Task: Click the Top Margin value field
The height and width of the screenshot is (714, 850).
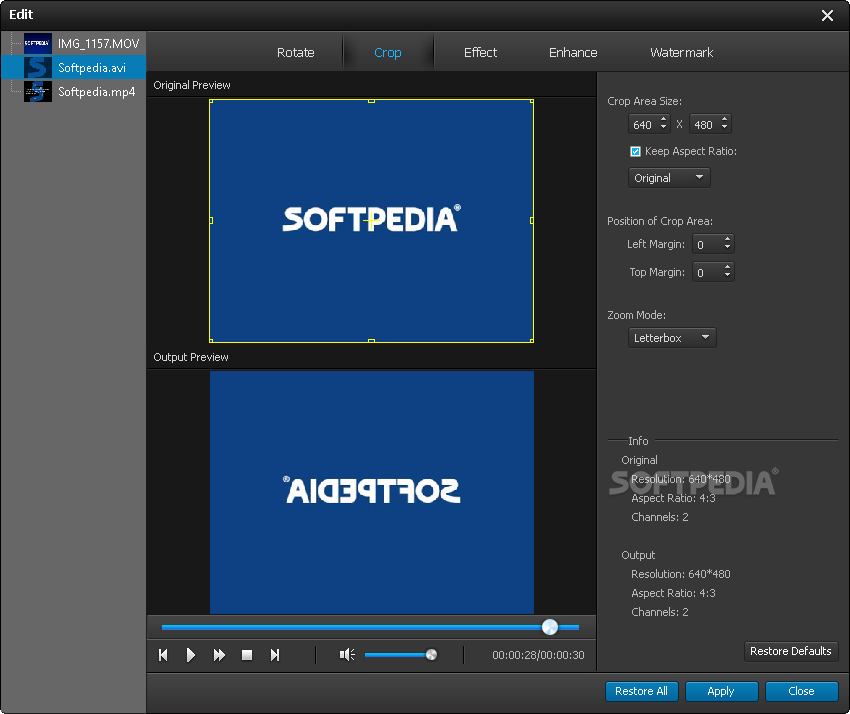Action: click(707, 272)
